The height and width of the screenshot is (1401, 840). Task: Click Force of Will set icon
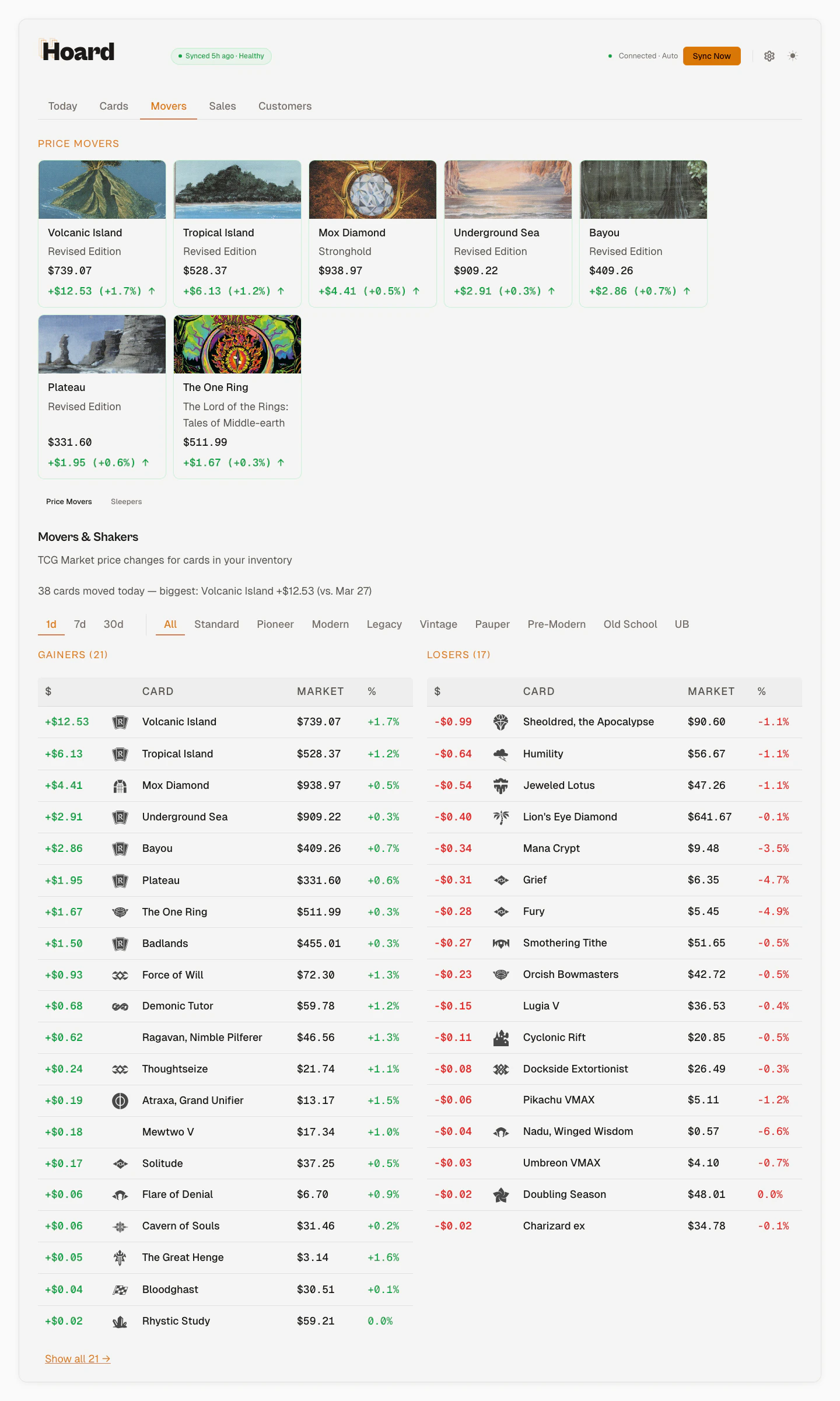120,975
